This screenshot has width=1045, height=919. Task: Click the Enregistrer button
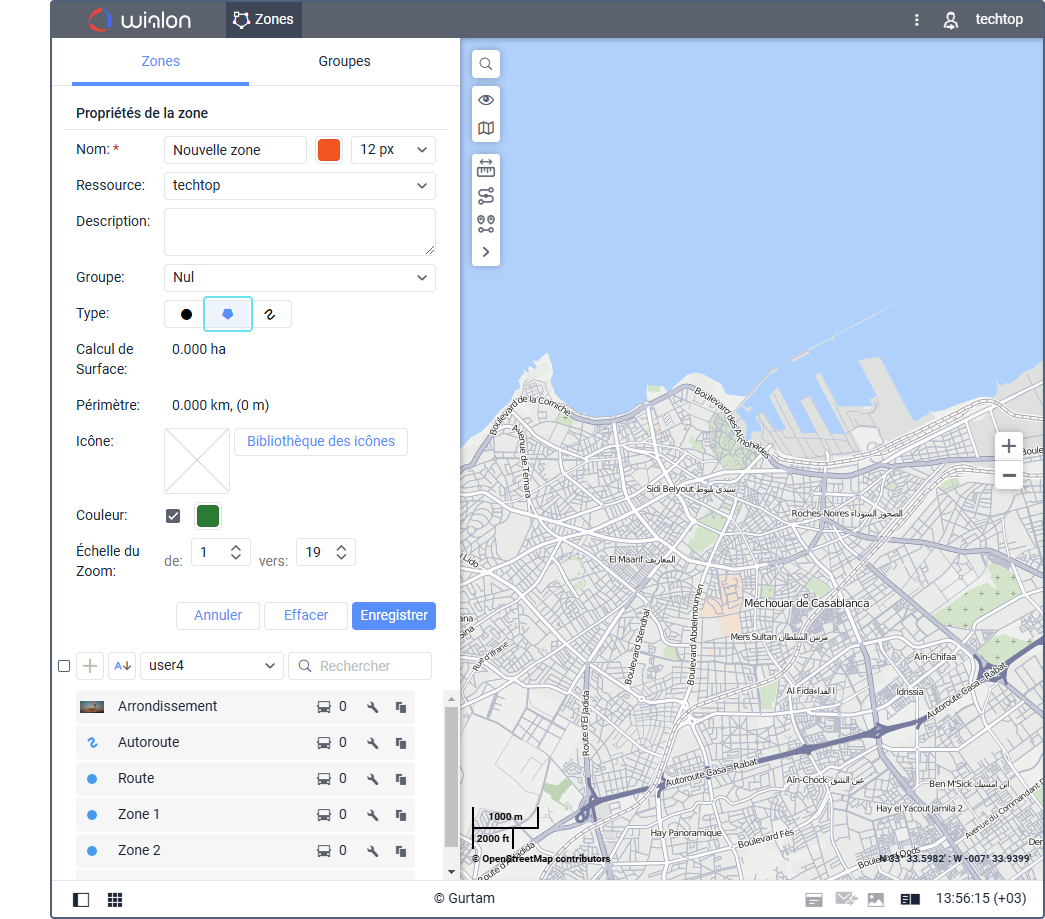pos(393,616)
